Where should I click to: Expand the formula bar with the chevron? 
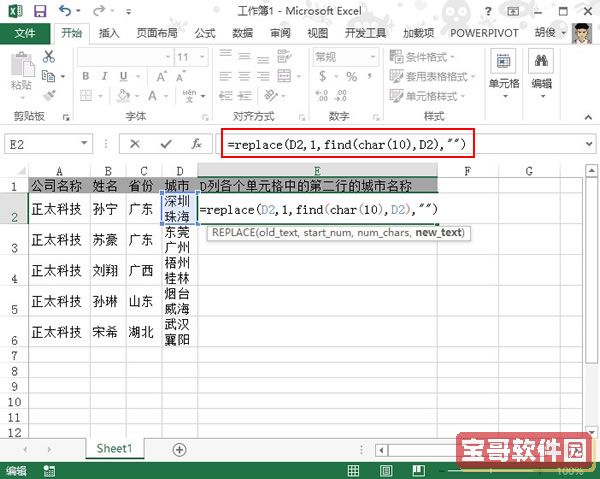[589, 144]
